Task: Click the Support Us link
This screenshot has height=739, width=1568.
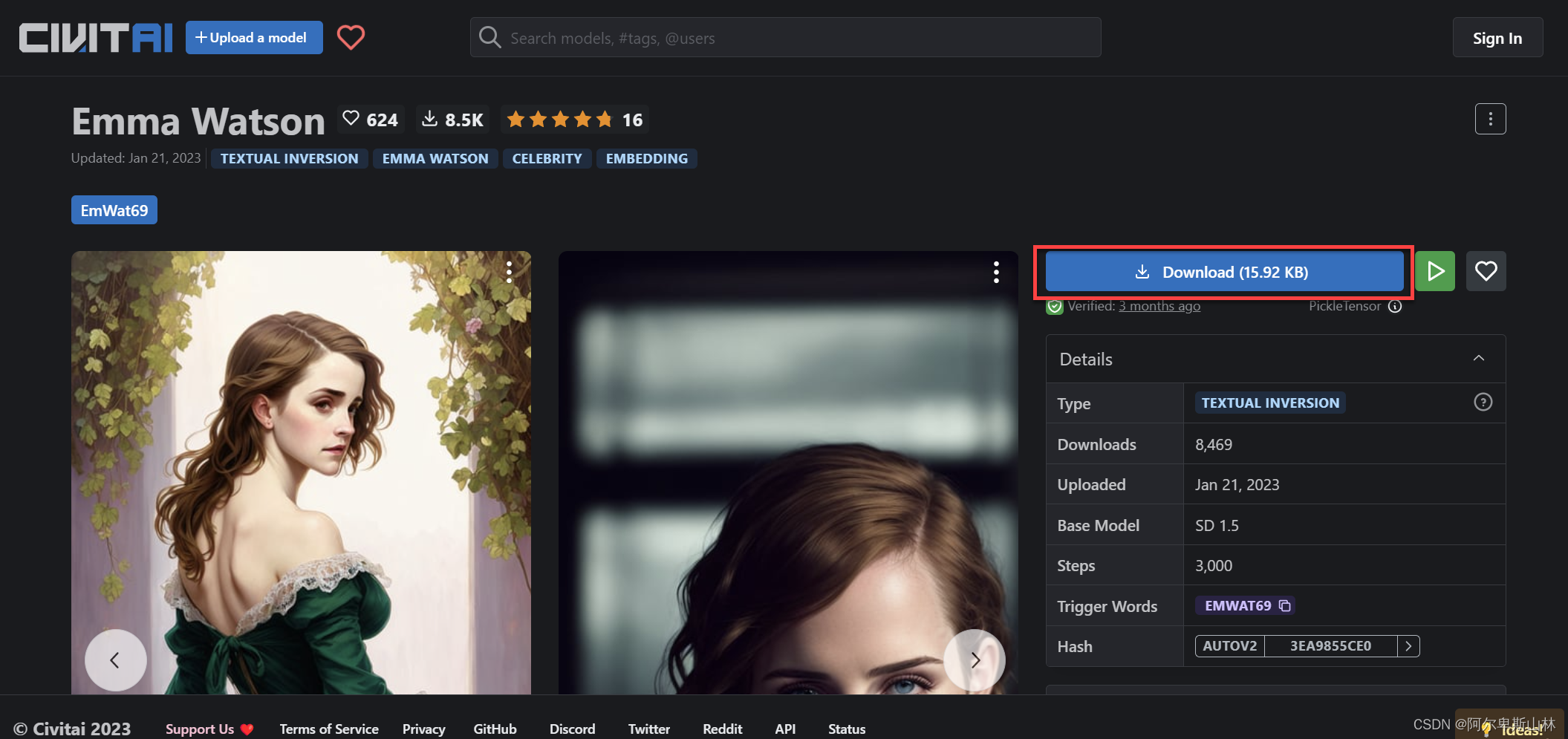Action: (x=209, y=729)
